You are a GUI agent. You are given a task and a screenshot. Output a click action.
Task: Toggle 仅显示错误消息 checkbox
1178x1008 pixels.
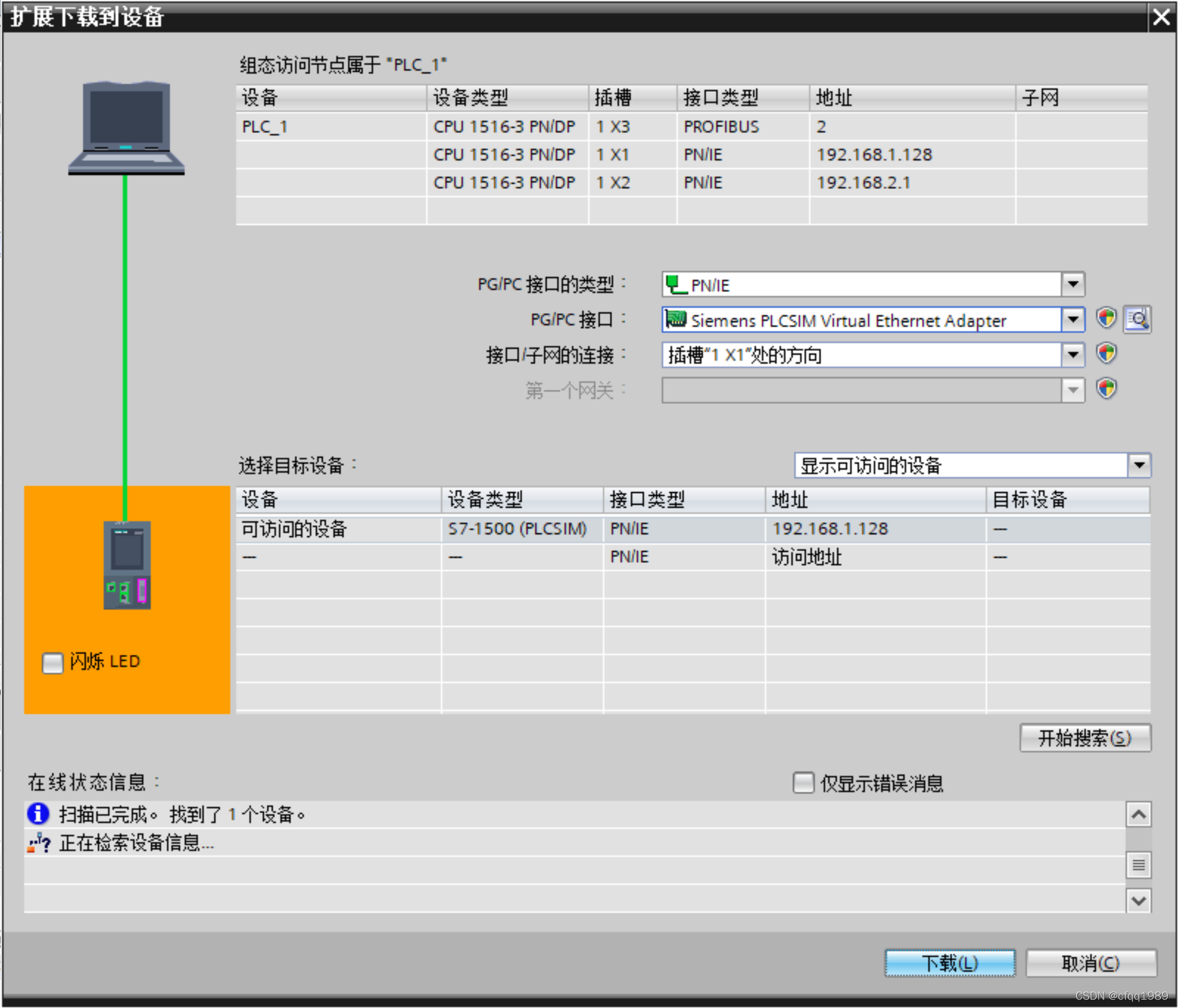pyautogui.click(x=803, y=782)
